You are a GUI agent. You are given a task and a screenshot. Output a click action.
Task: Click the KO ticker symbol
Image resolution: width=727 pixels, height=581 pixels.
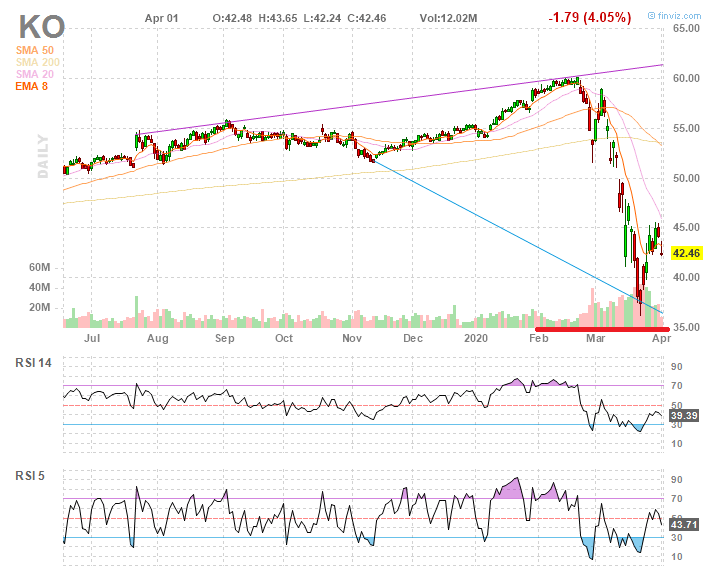41,27
